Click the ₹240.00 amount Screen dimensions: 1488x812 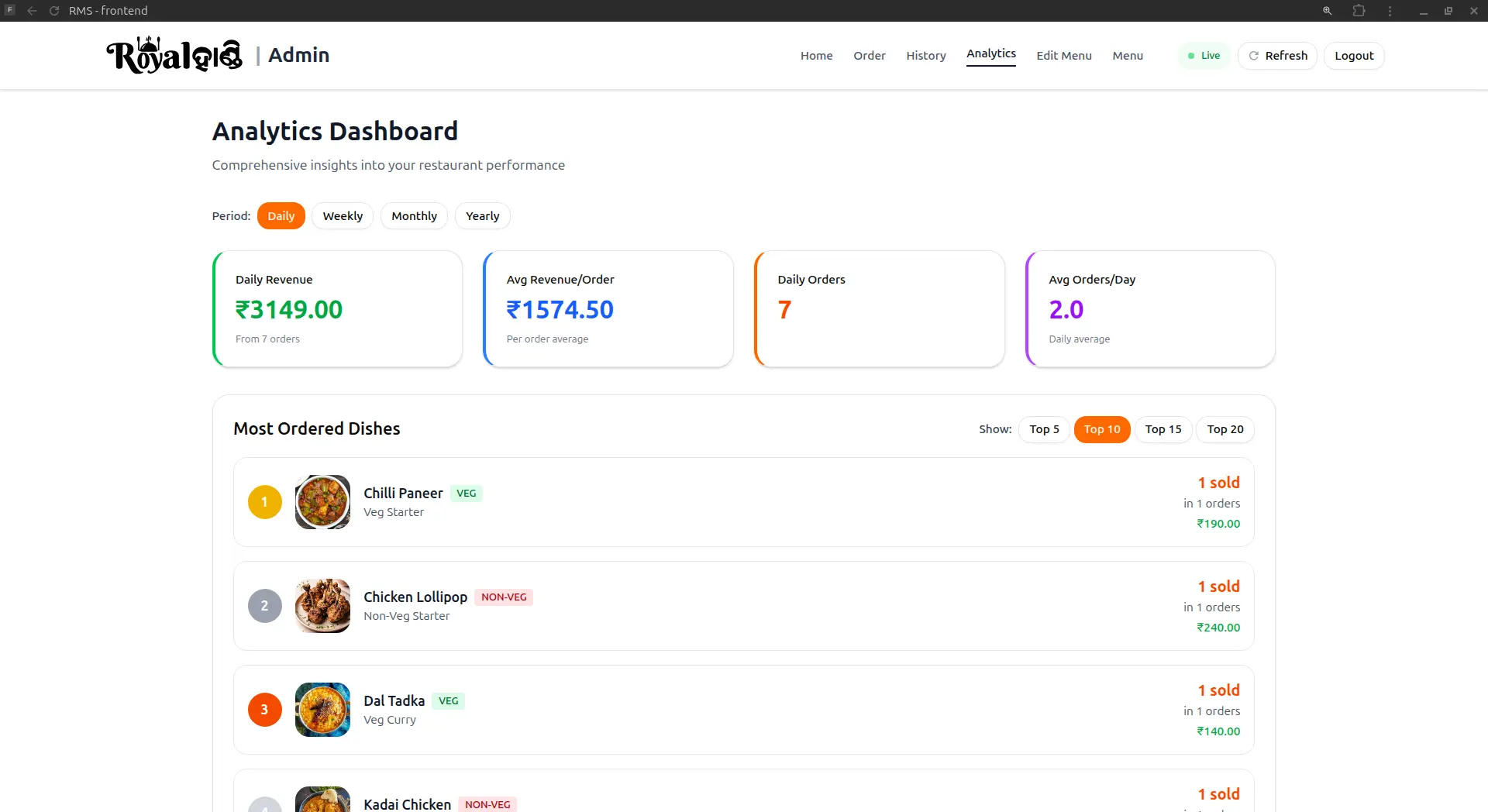click(x=1218, y=628)
